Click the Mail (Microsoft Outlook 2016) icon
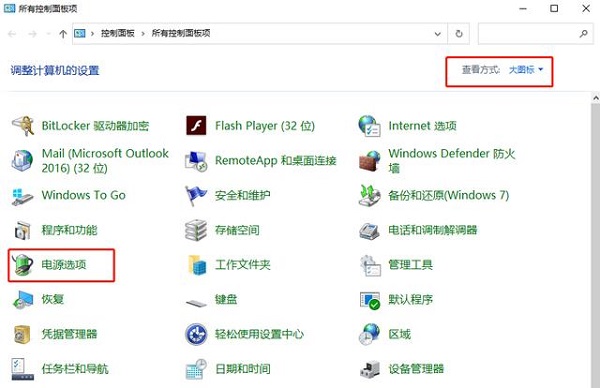 click(x=23, y=160)
